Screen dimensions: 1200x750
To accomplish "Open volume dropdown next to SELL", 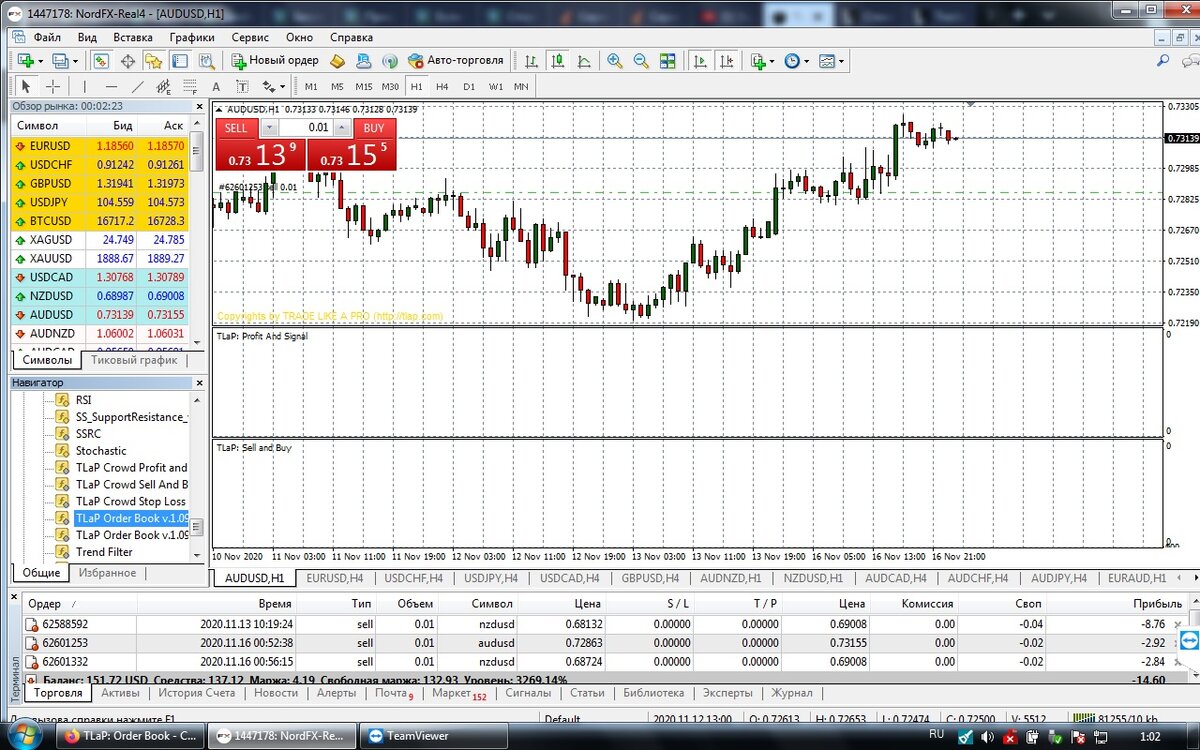I will pos(269,128).
